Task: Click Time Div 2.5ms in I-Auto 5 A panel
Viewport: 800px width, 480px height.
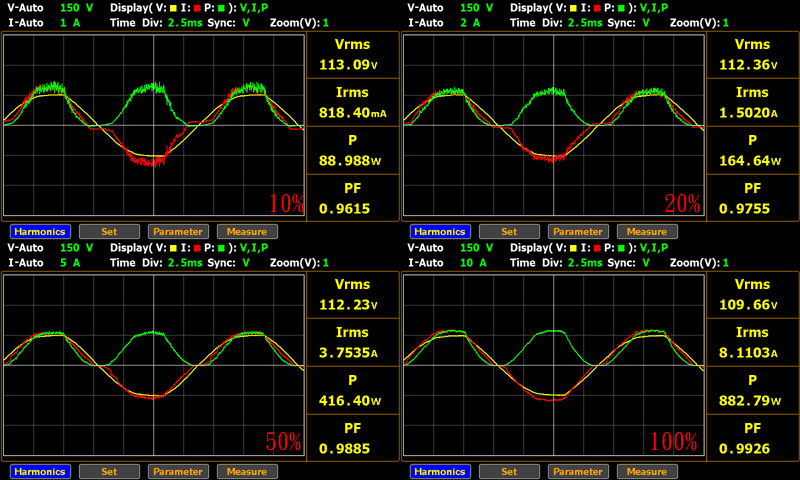Action: (185, 263)
